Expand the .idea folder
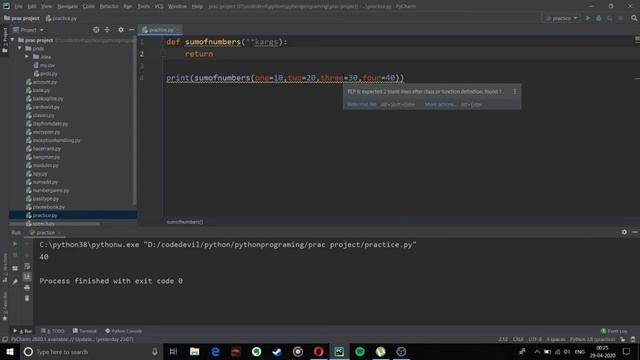The width and height of the screenshot is (640, 360). tap(27, 57)
